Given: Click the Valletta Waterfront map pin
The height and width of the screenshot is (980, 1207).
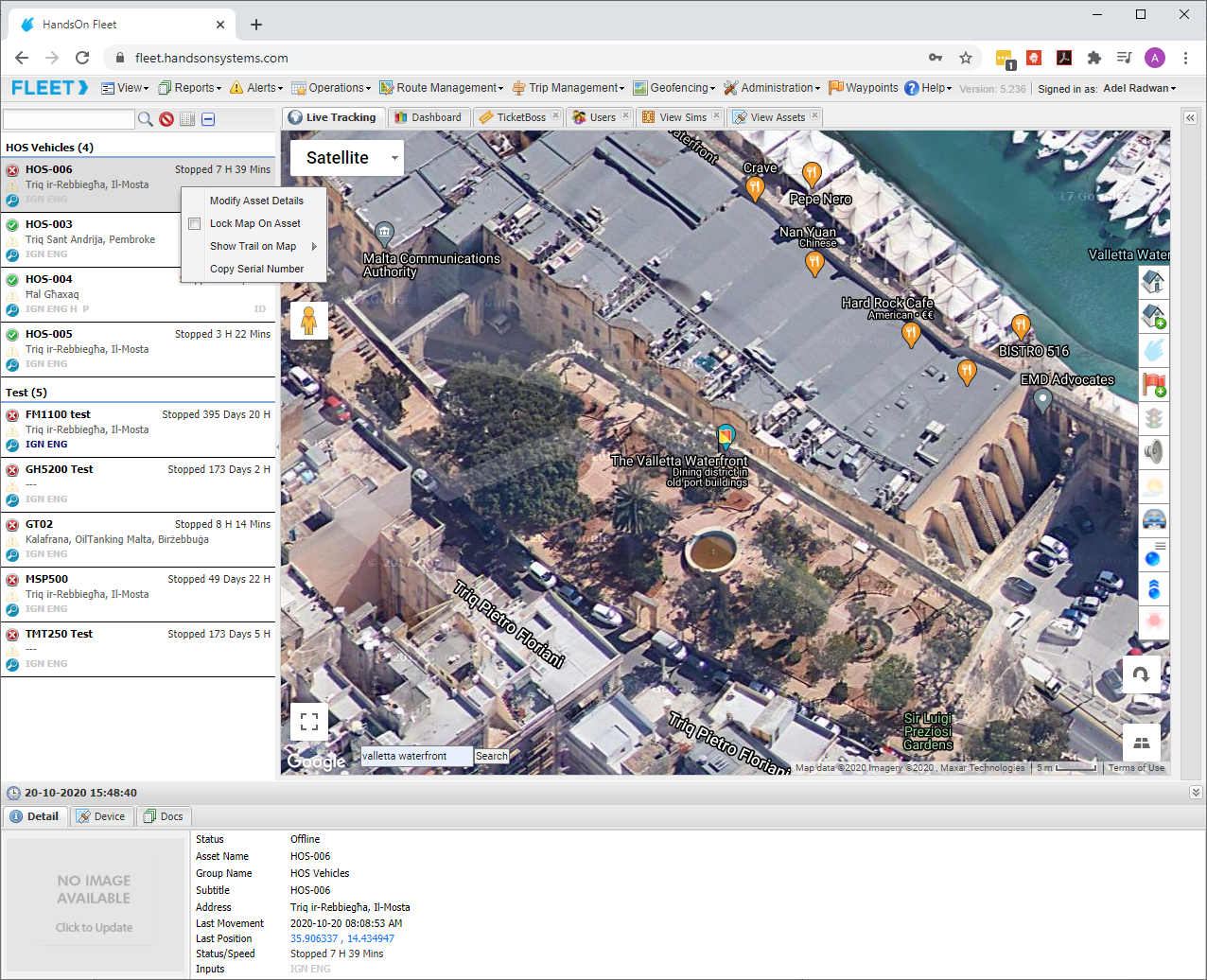Looking at the screenshot, I should pos(726,437).
